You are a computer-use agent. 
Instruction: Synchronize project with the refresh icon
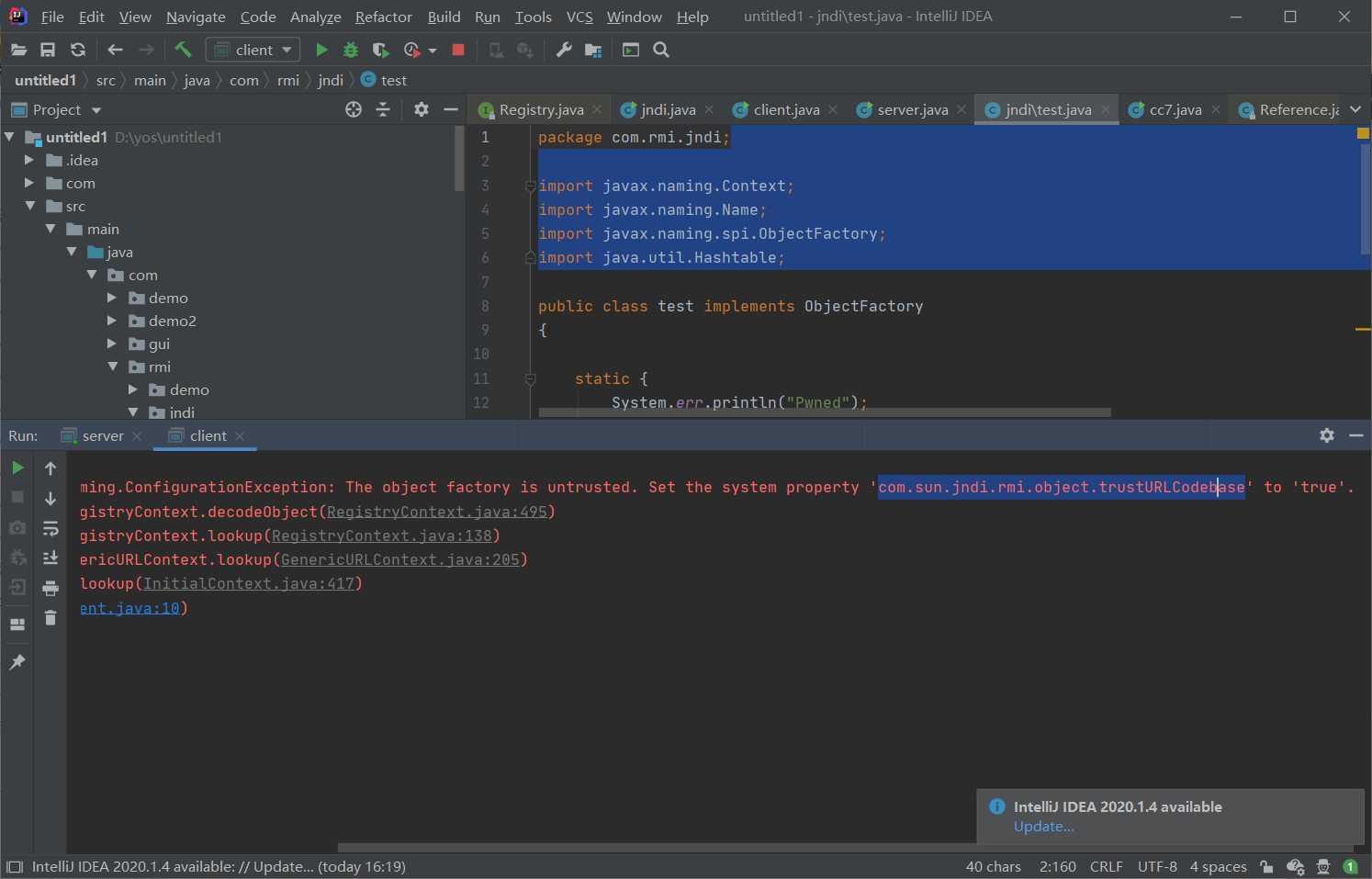pyautogui.click(x=78, y=50)
